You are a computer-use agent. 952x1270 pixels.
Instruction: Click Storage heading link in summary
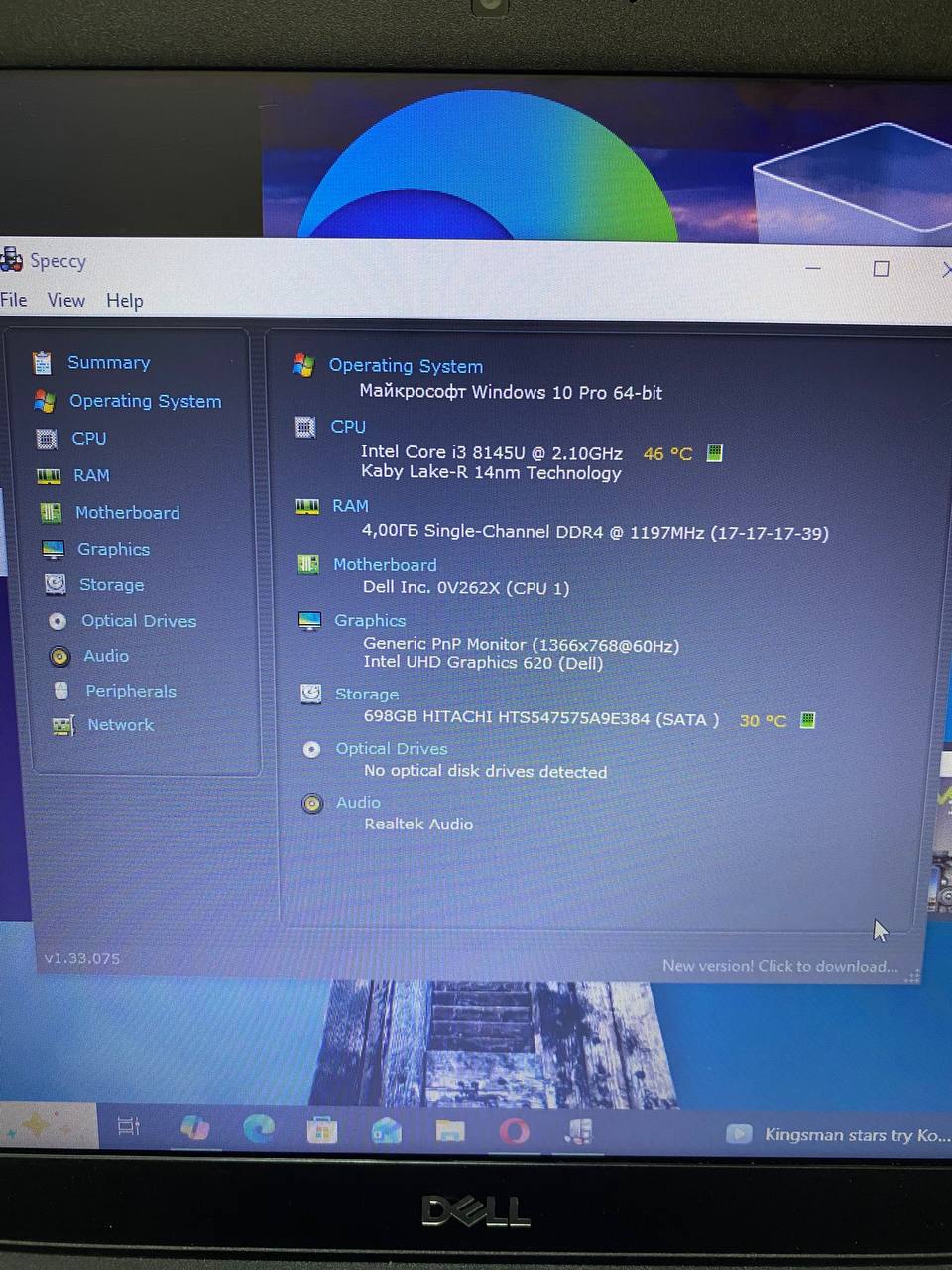click(367, 695)
